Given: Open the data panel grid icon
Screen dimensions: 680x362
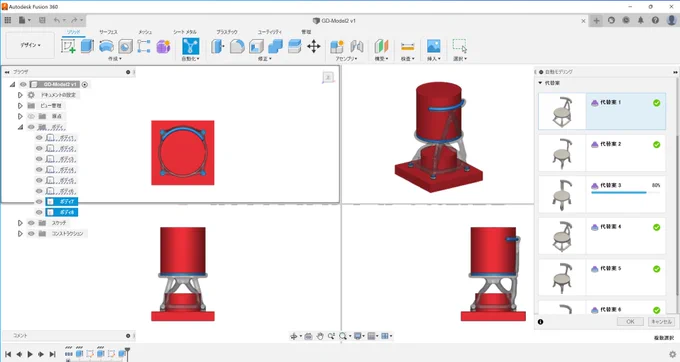Looking at the screenshot, I should (x=7, y=20).
